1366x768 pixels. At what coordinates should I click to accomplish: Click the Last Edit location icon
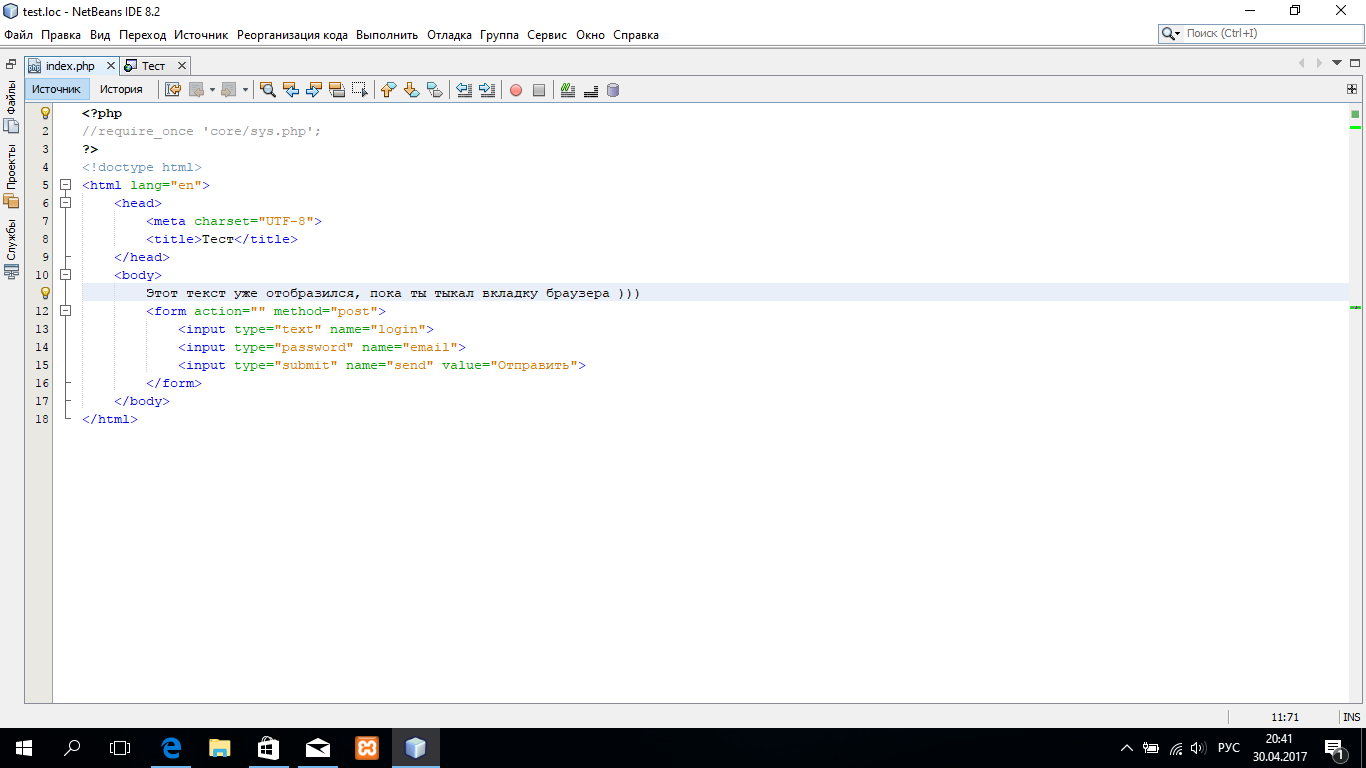[x=173, y=90]
